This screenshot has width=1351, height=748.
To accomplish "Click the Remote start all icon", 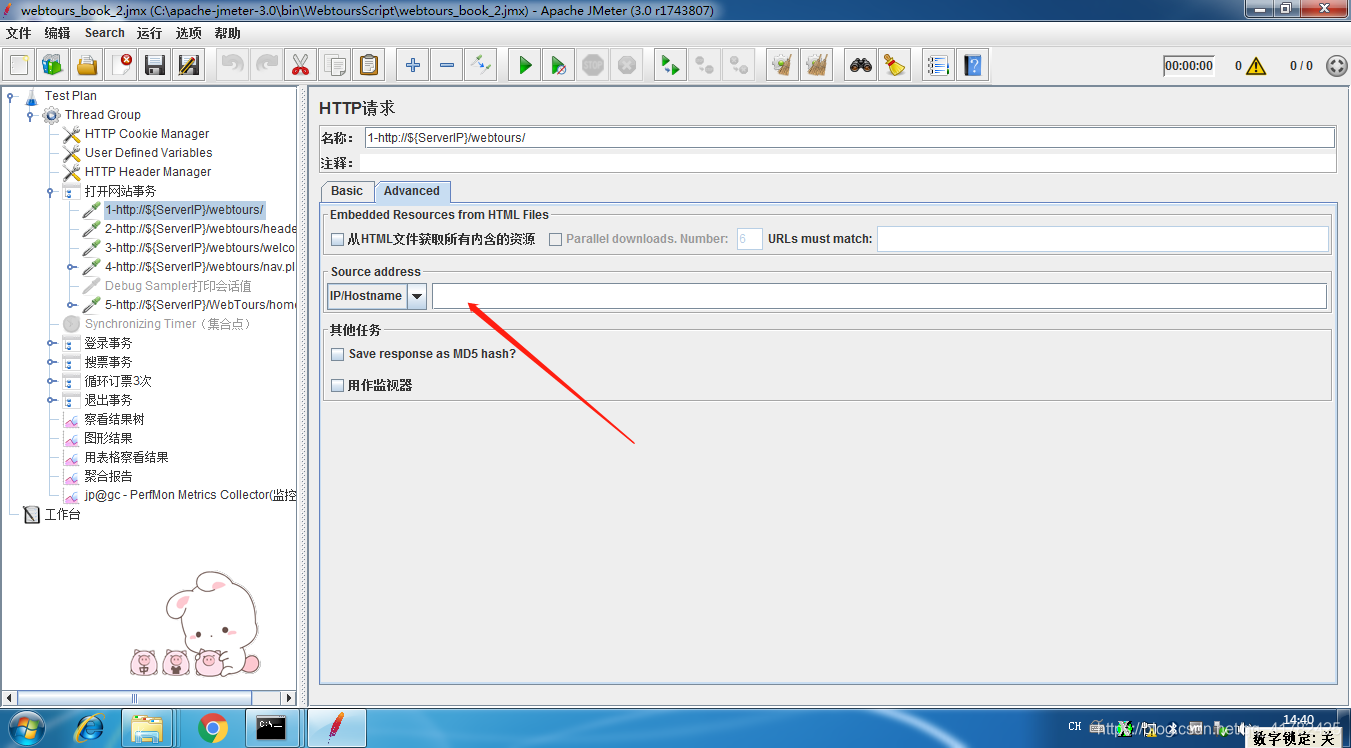I will pos(670,66).
